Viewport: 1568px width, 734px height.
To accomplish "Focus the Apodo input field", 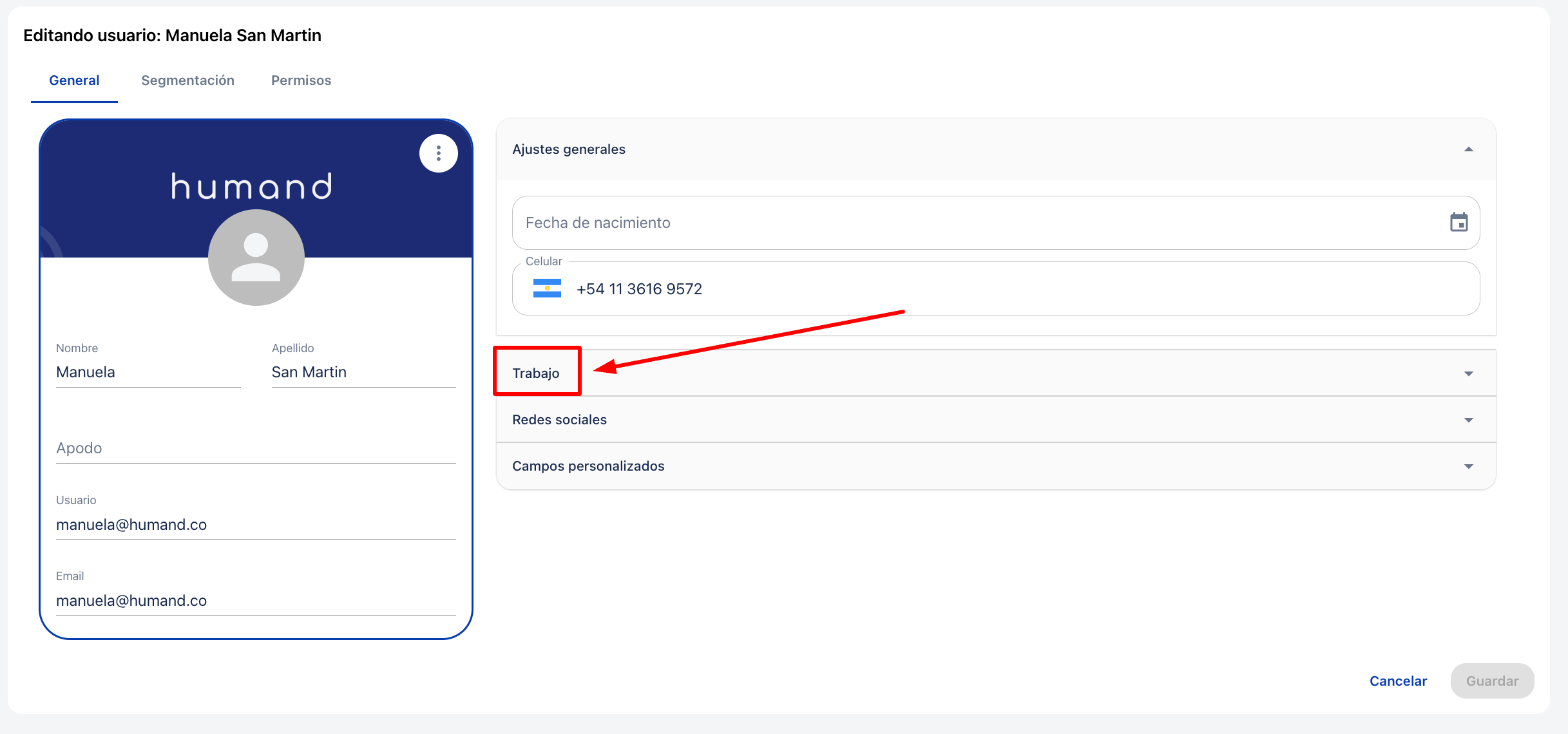I will 256,448.
